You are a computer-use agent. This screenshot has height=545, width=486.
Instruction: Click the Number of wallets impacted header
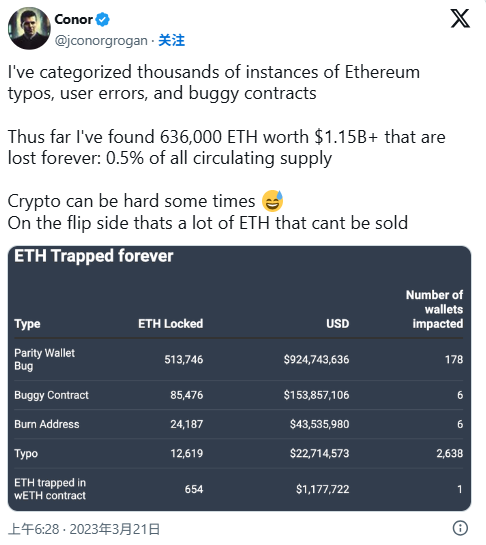pos(435,309)
